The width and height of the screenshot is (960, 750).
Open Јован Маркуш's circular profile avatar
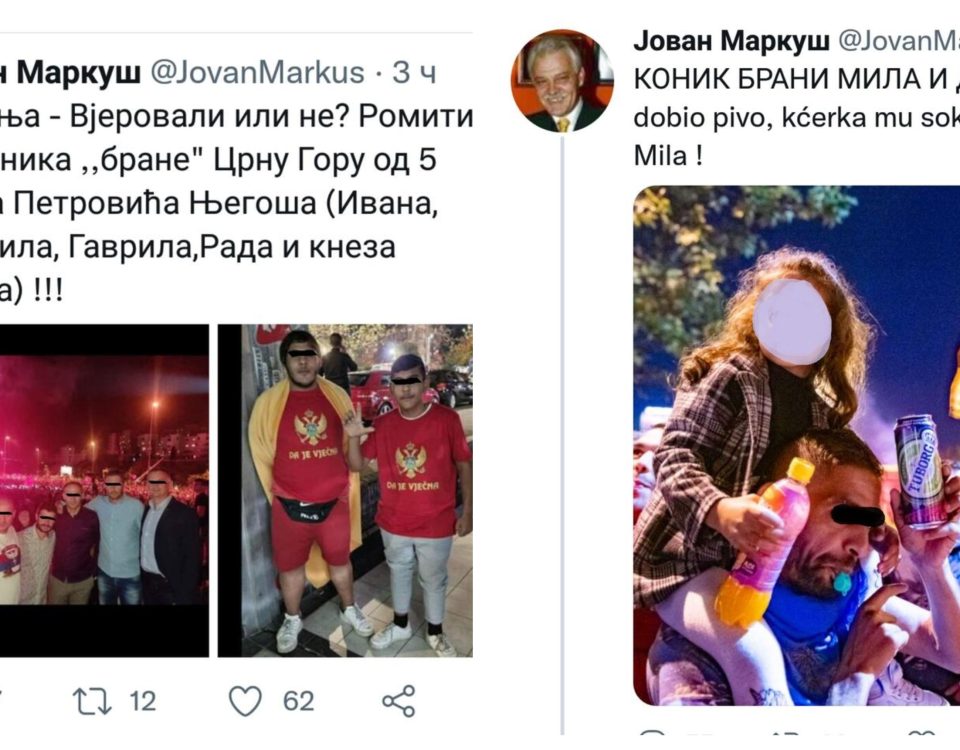click(561, 81)
